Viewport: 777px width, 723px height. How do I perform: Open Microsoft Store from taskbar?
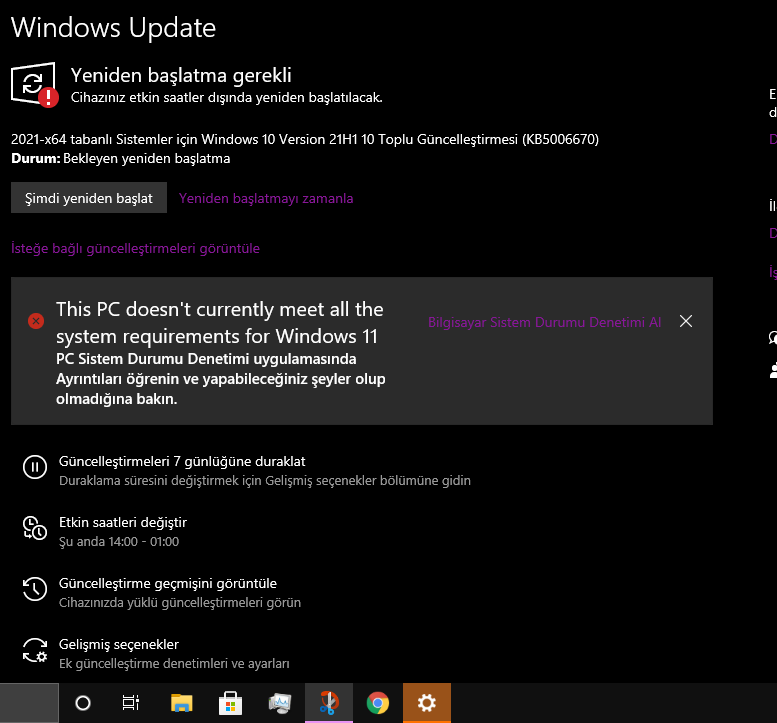click(x=230, y=703)
